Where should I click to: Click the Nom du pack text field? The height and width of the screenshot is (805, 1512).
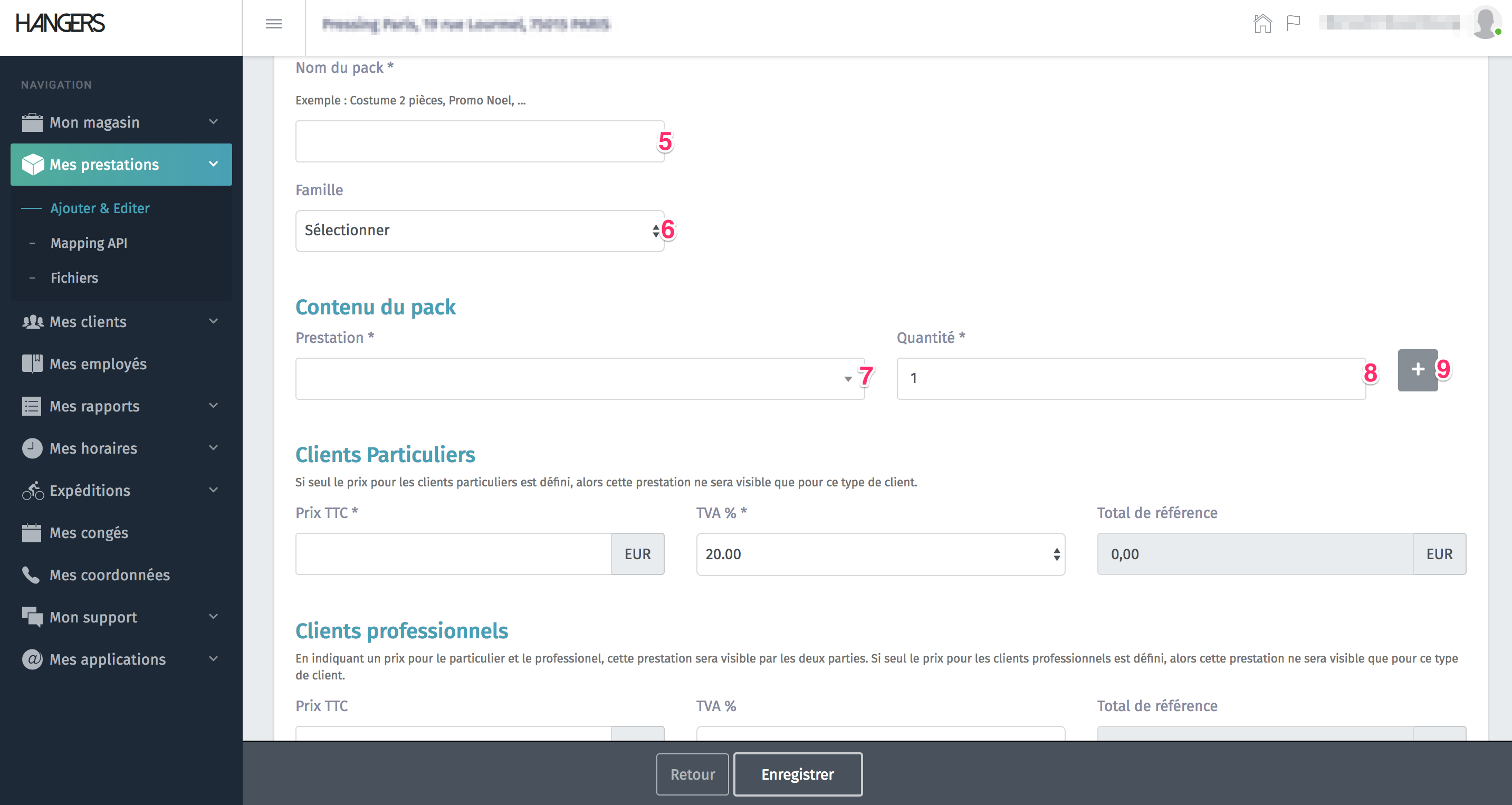pyautogui.click(x=479, y=141)
